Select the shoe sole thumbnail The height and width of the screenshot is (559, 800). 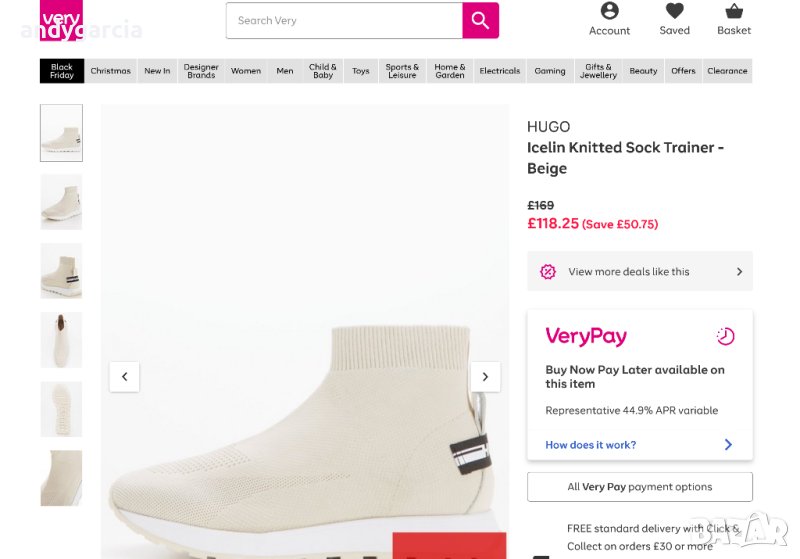point(61,409)
